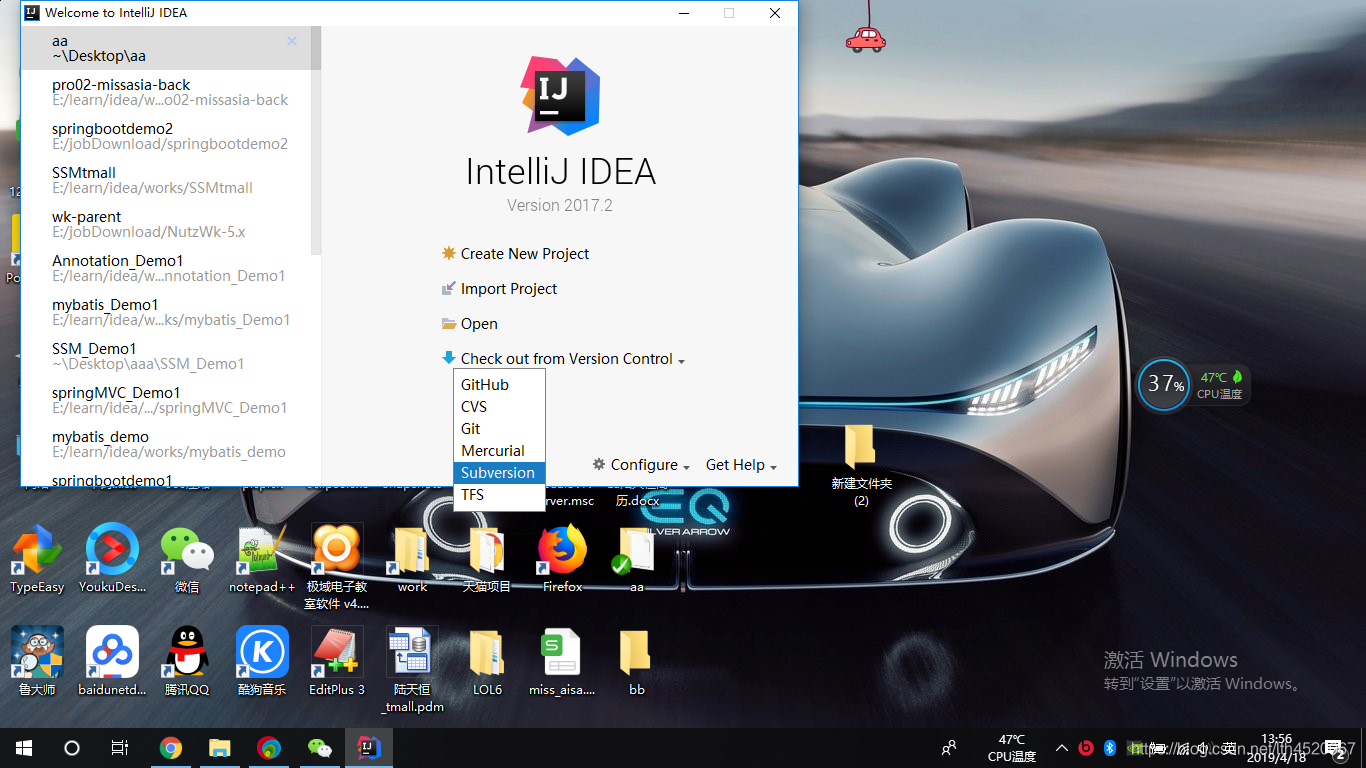Screen dimensions: 1366x768
Task: Open 酷狗音乐 desktop shortcut
Action: [x=262, y=661]
